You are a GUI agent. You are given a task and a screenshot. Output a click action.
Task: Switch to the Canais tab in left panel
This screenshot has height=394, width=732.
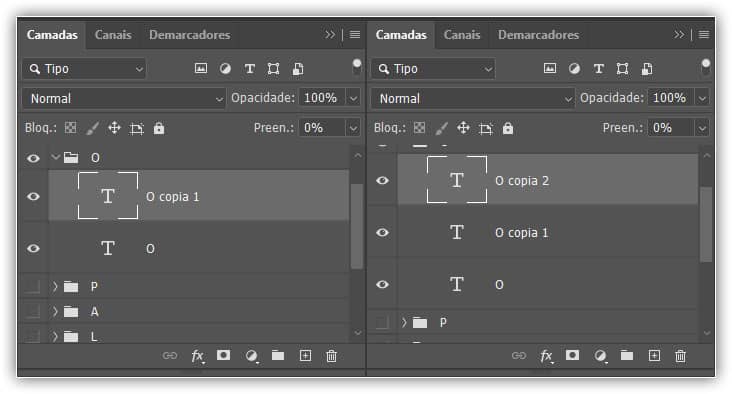click(x=113, y=35)
